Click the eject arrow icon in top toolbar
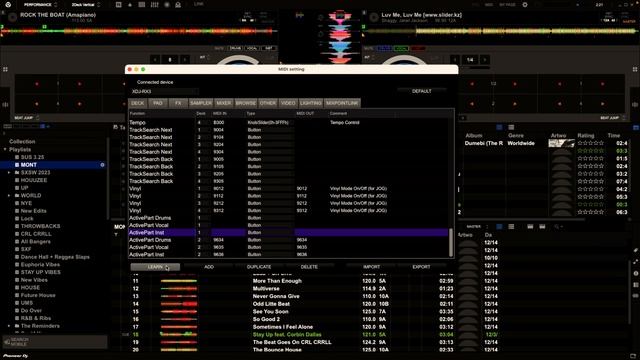The image size is (640, 360). pos(130,5)
